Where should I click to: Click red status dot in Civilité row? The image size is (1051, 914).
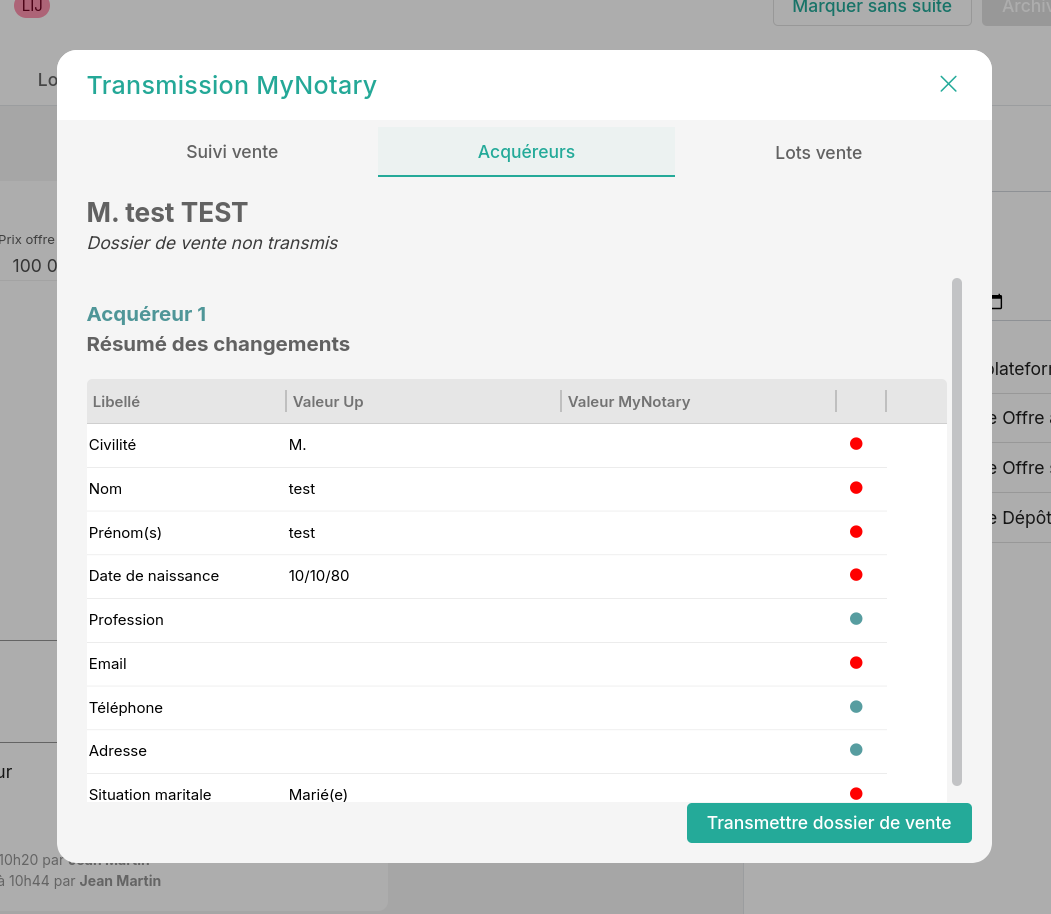pos(856,444)
